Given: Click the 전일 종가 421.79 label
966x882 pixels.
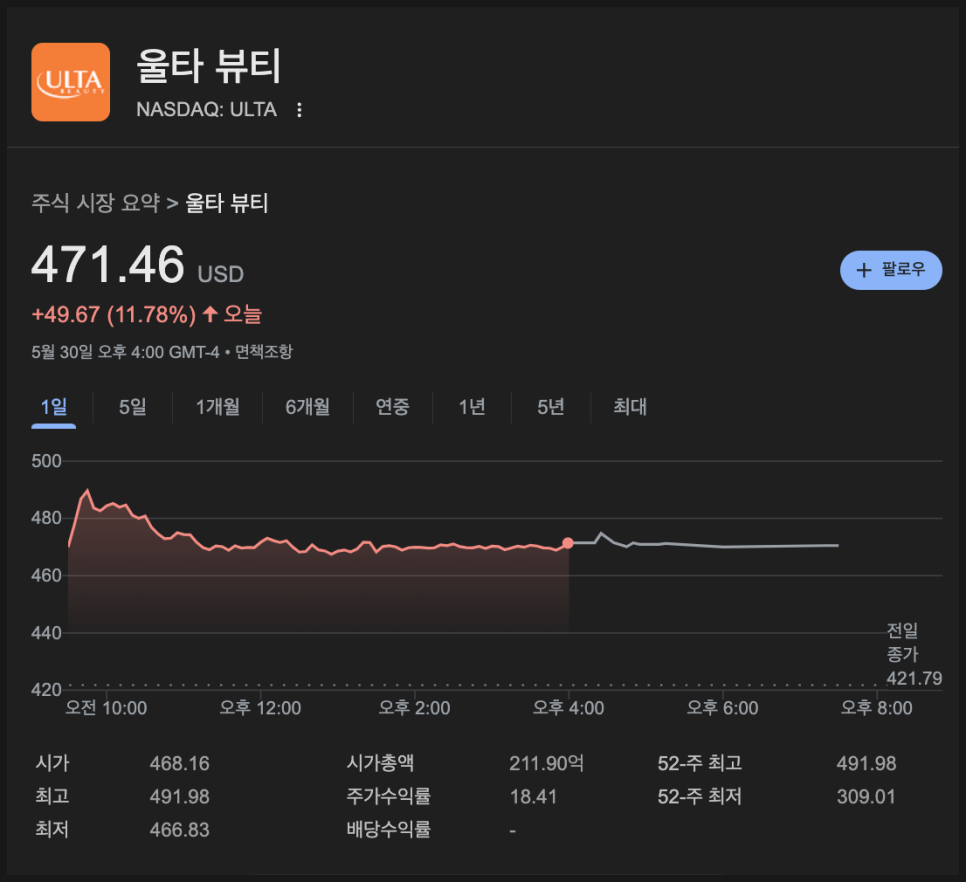Looking at the screenshot, I should click(x=914, y=655).
